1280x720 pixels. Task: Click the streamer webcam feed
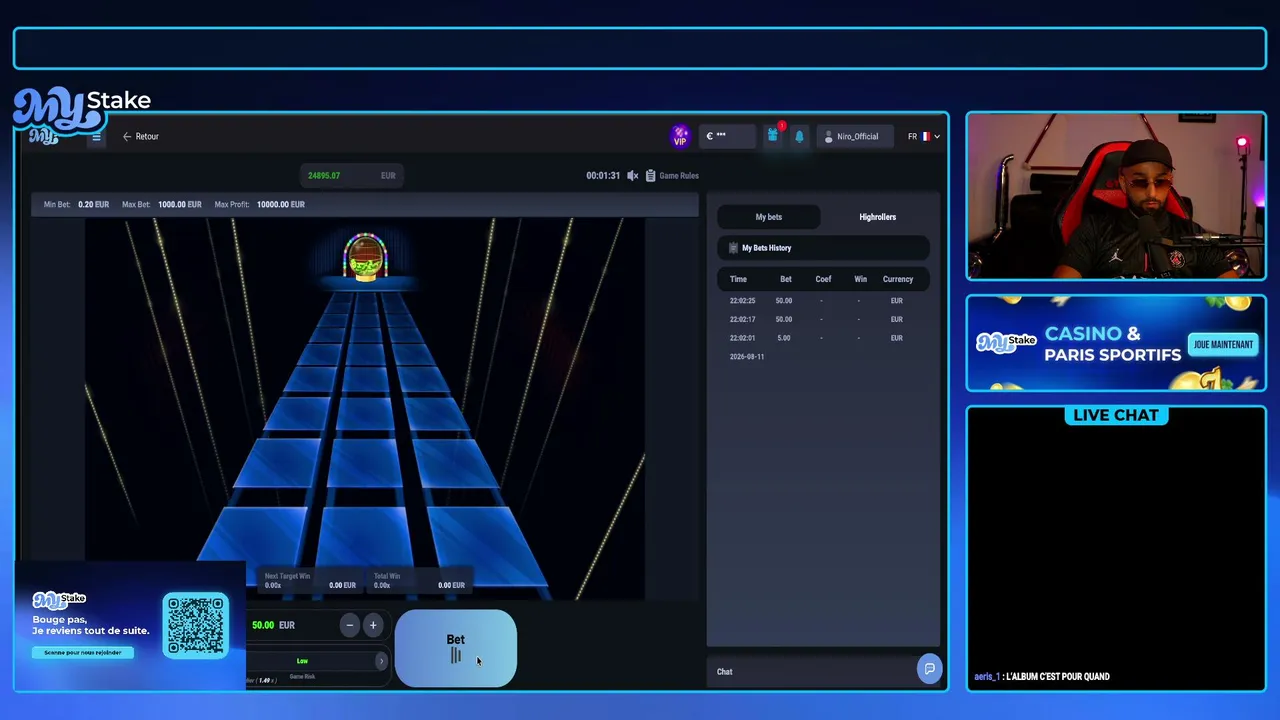[x=1116, y=196]
